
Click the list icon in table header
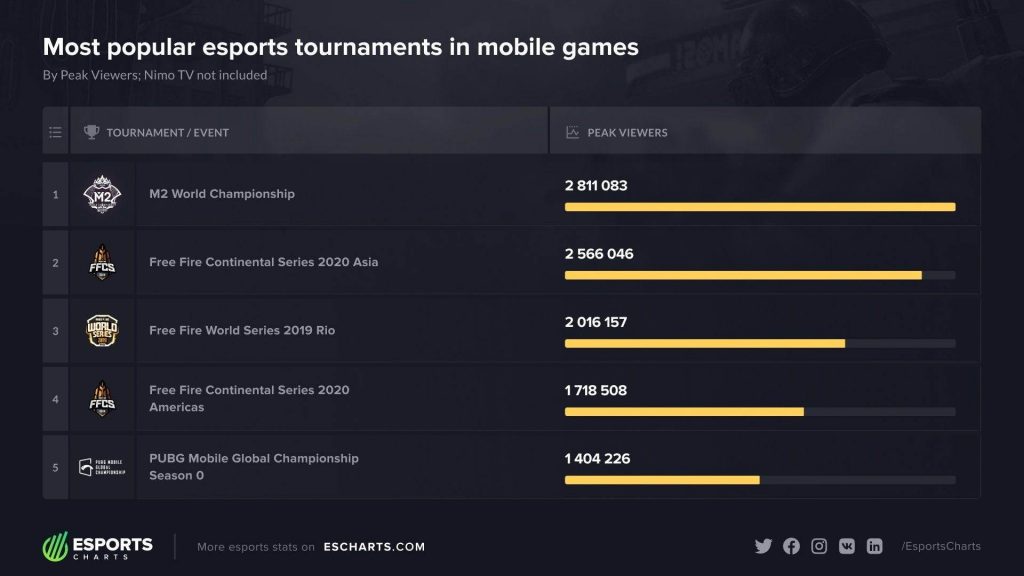56,133
